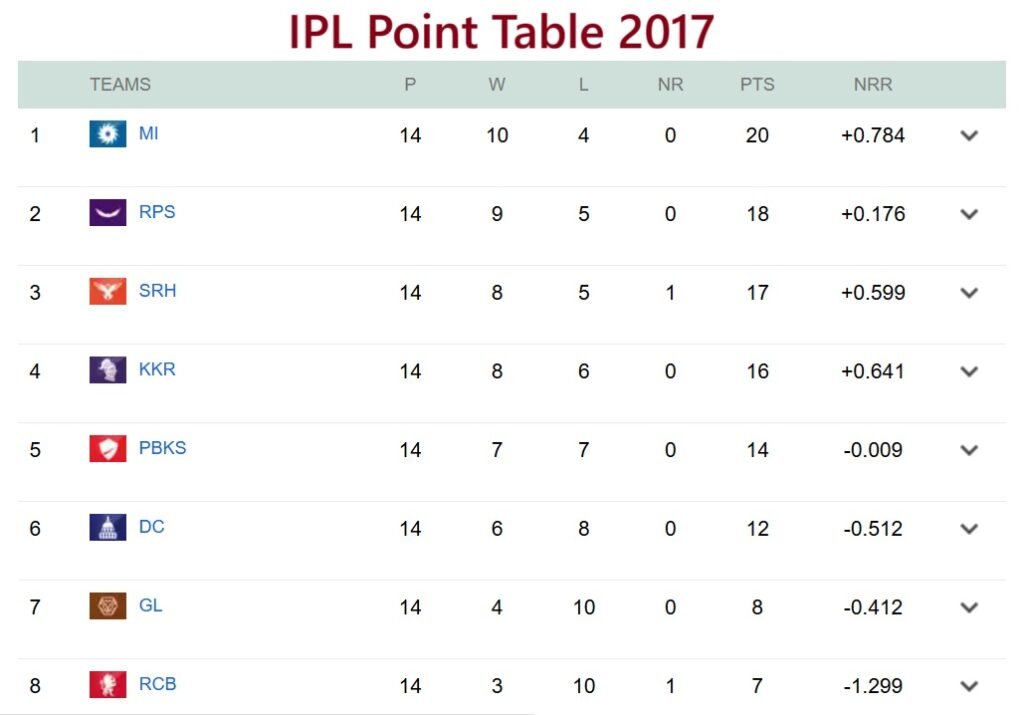Select the TEAMS column header
This screenshot has height=715, width=1024.
(x=120, y=85)
